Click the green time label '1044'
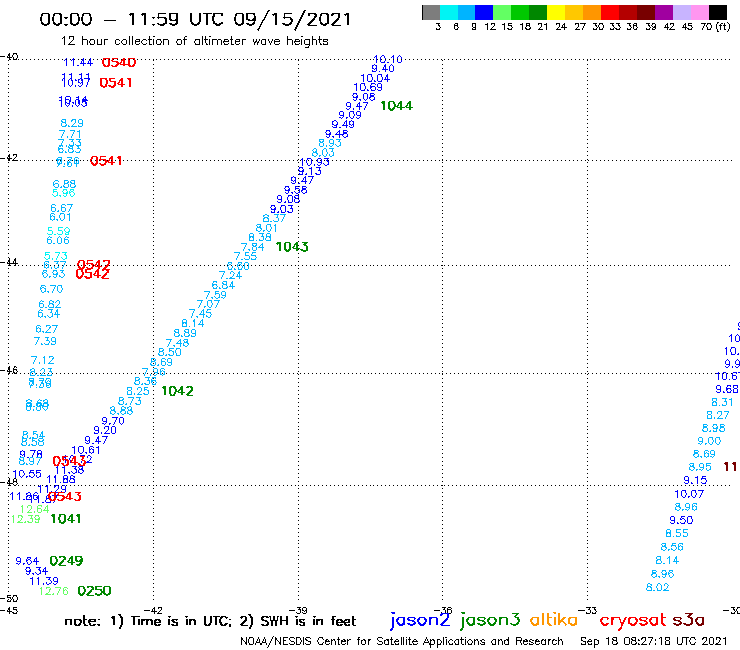 pyautogui.click(x=396, y=106)
